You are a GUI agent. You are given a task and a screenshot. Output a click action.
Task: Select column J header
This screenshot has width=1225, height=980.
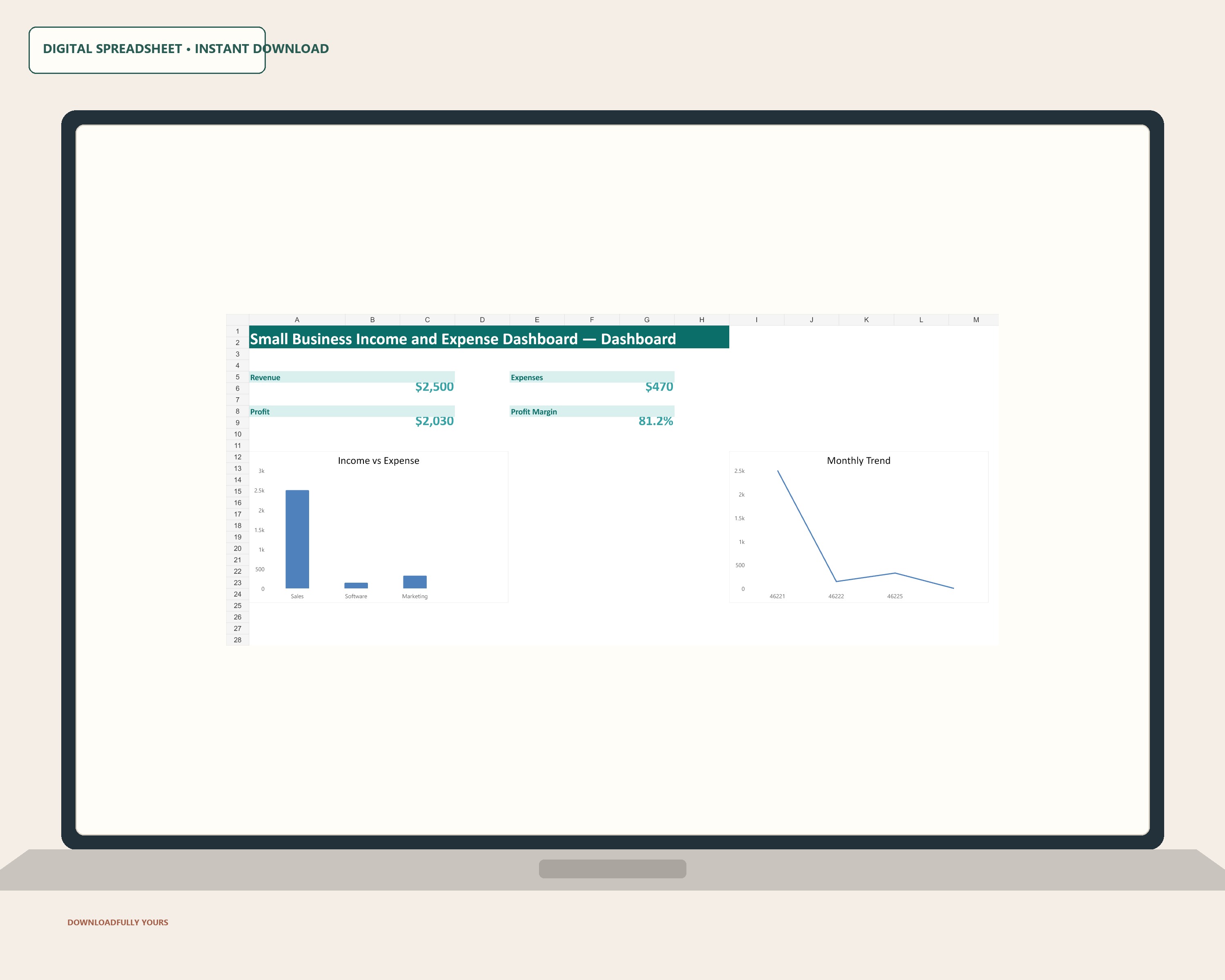click(x=811, y=320)
